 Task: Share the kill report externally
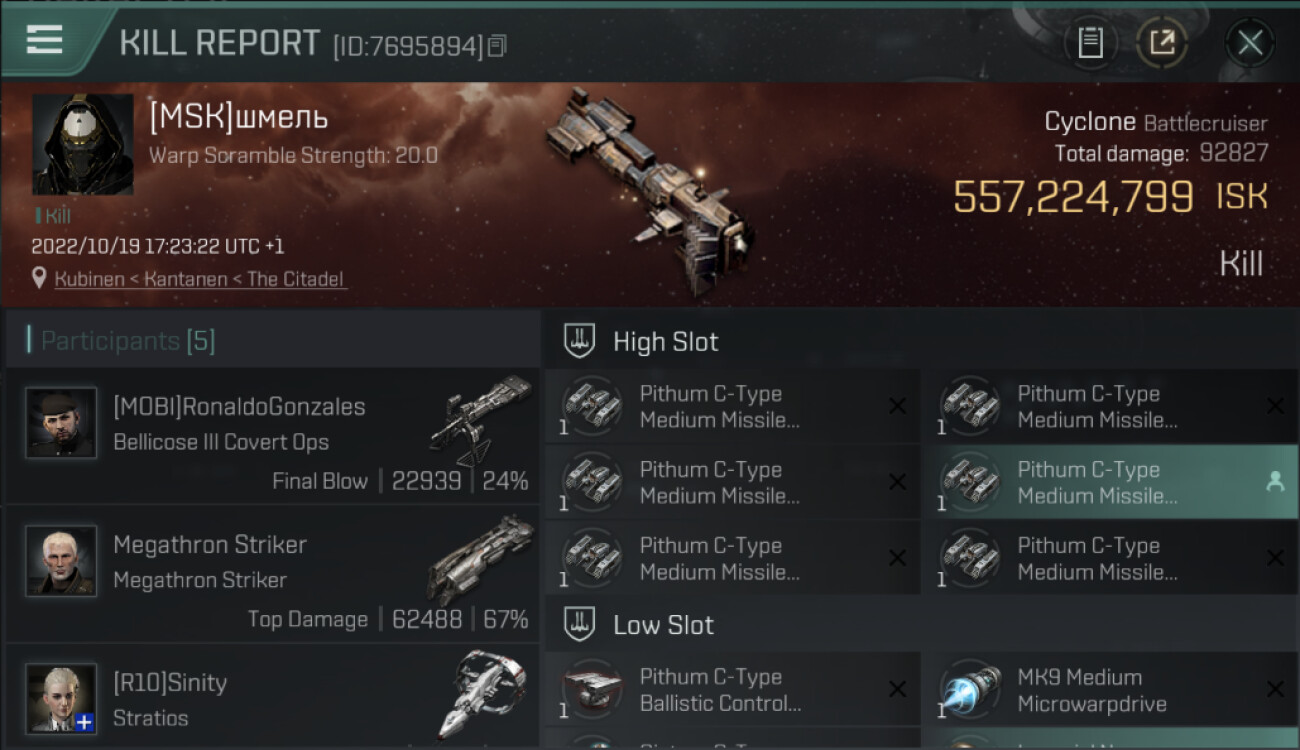point(1162,42)
